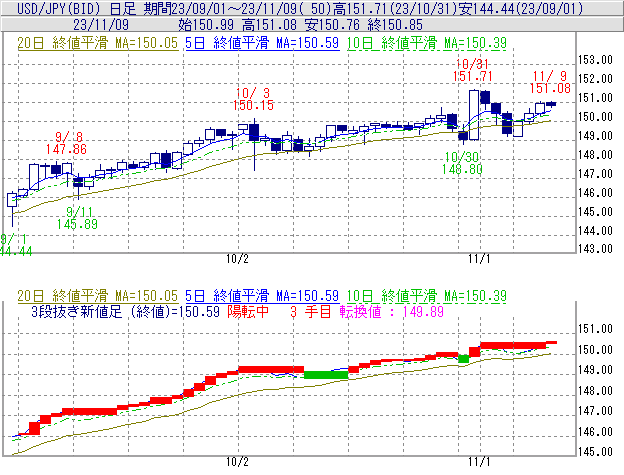Screen dimensions: 624x475
Task: Click the 10/30 148.80 low annotation
Action: 462,163
